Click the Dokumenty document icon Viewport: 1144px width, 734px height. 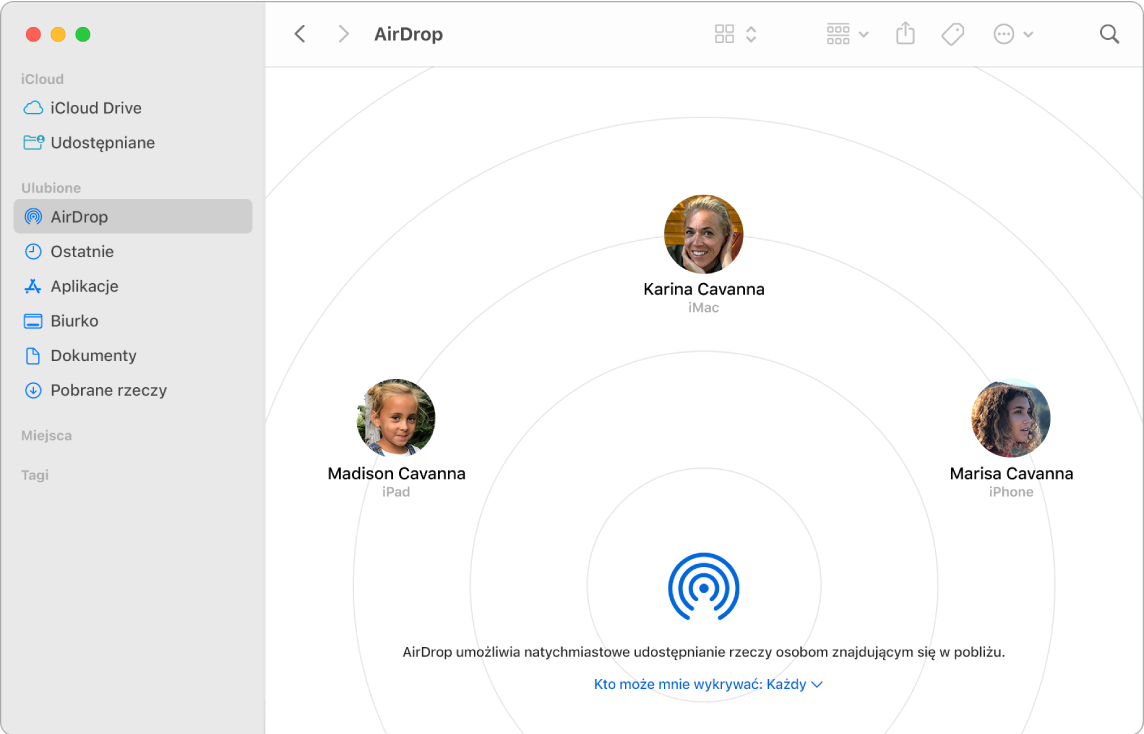pos(33,355)
